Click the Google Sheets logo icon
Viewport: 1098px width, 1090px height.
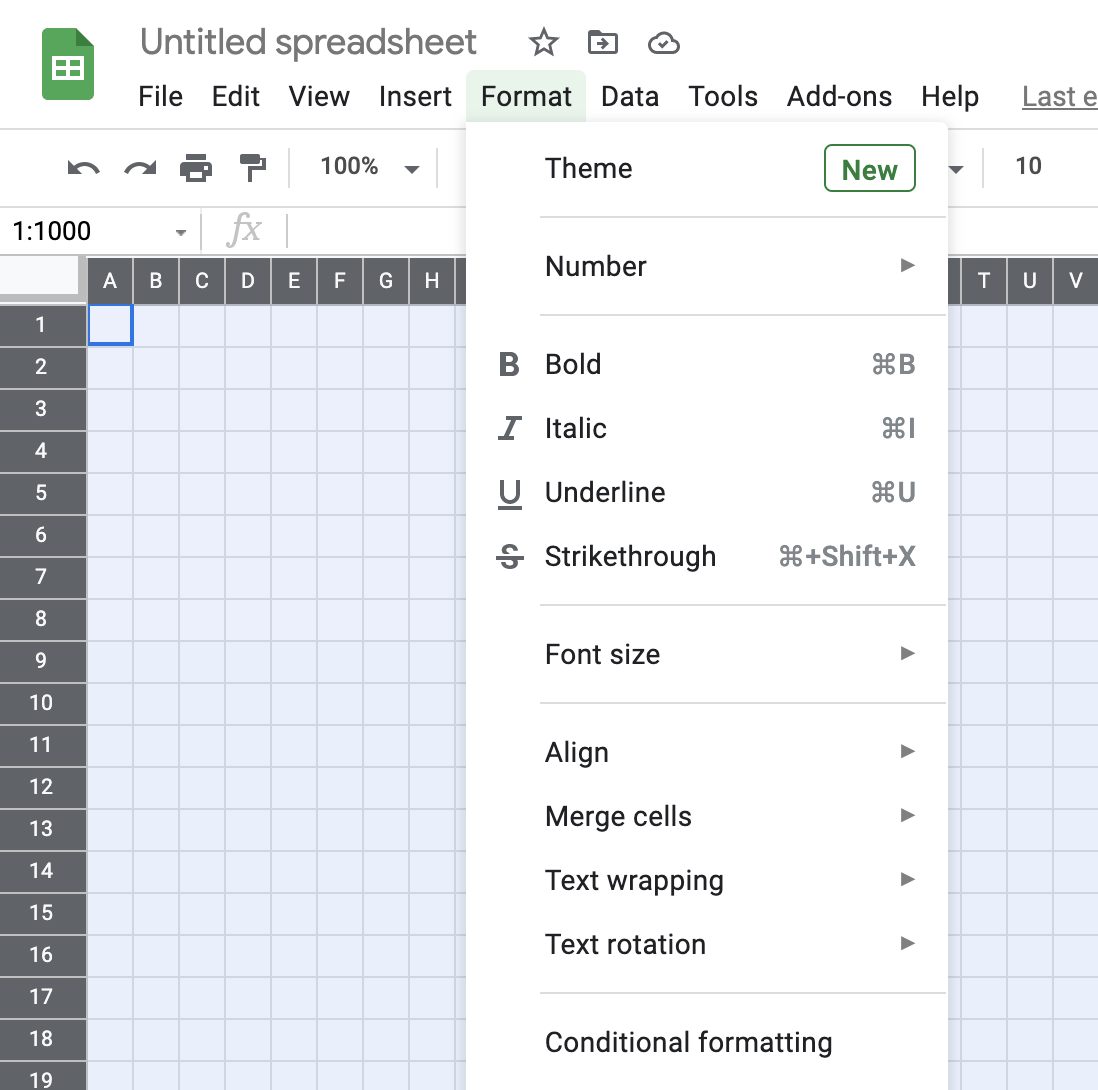pyautogui.click(x=68, y=64)
